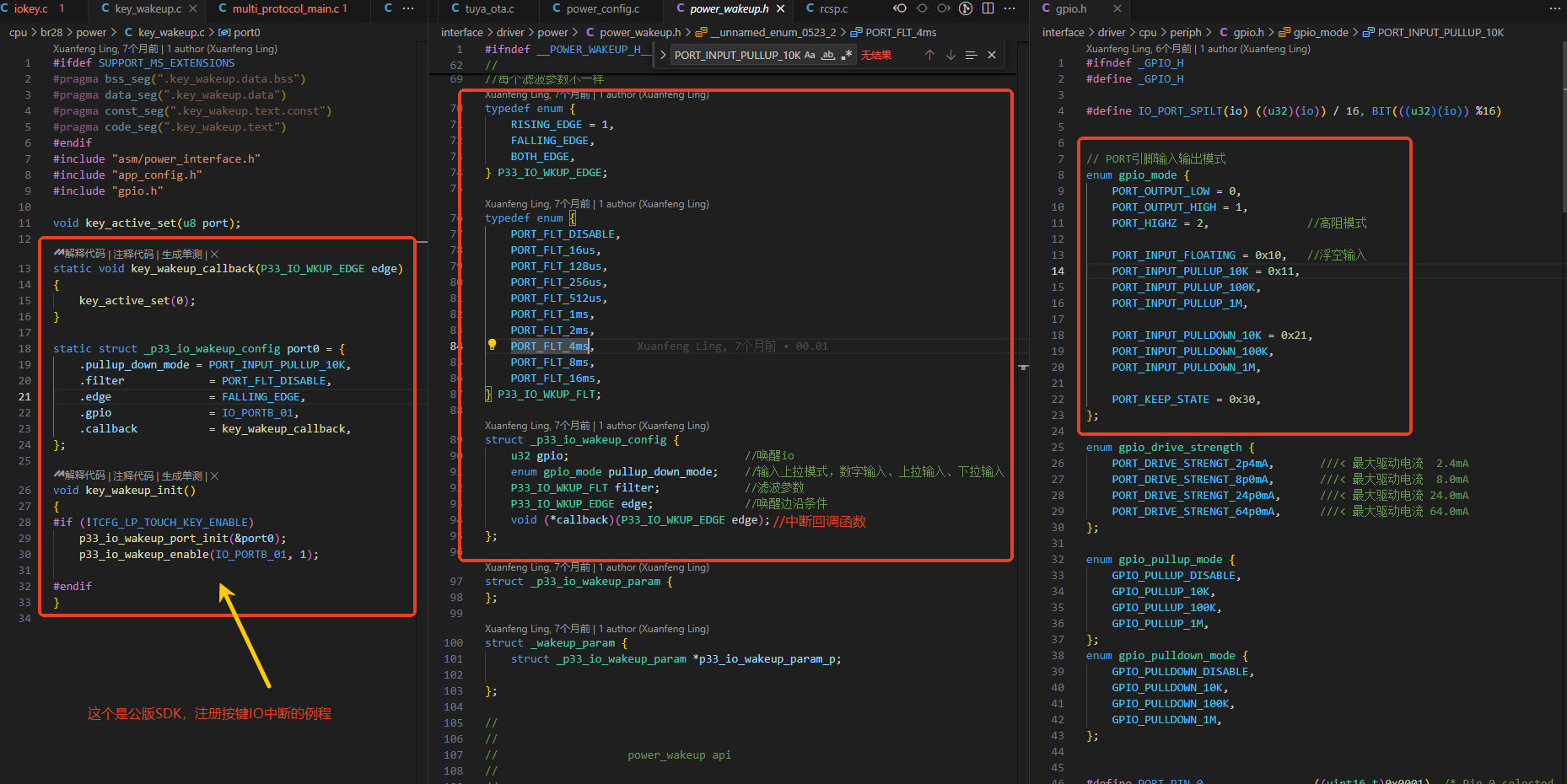Image resolution: width=1567 pixels, height=784 pixels.
Task: Split the middle editor group
Action: coord(988,8)
